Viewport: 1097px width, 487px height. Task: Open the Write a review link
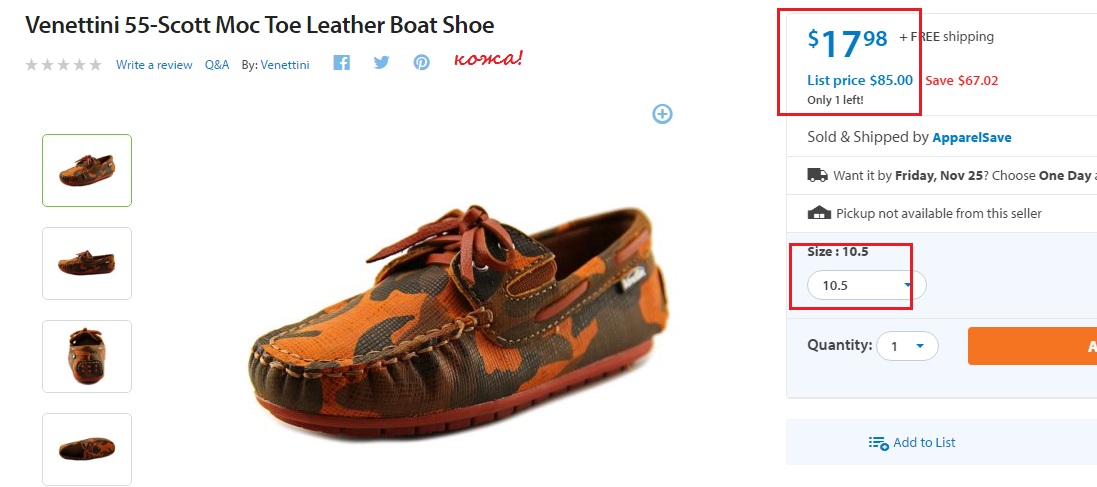154,65
